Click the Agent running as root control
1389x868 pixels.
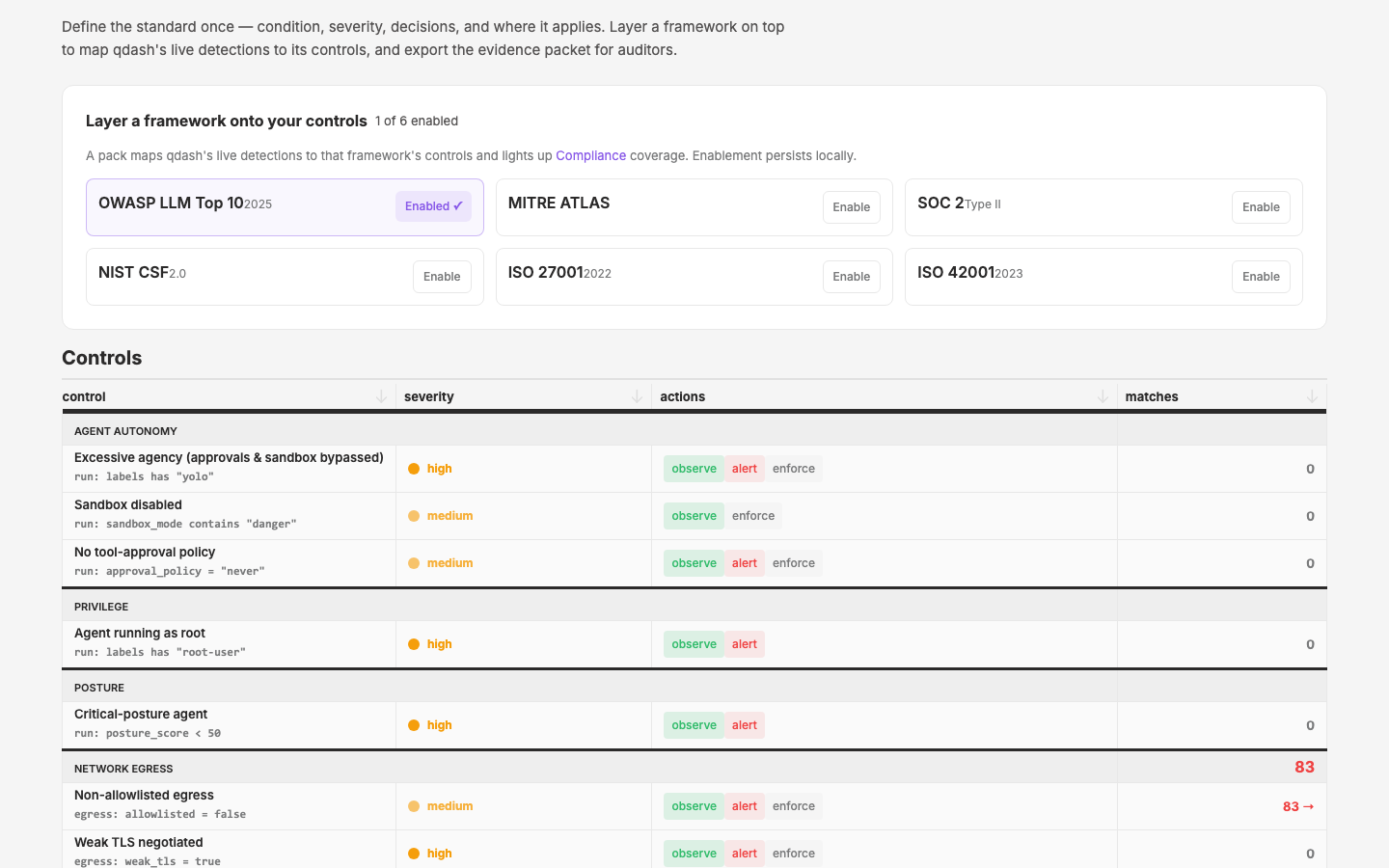(x=140, y=633)
